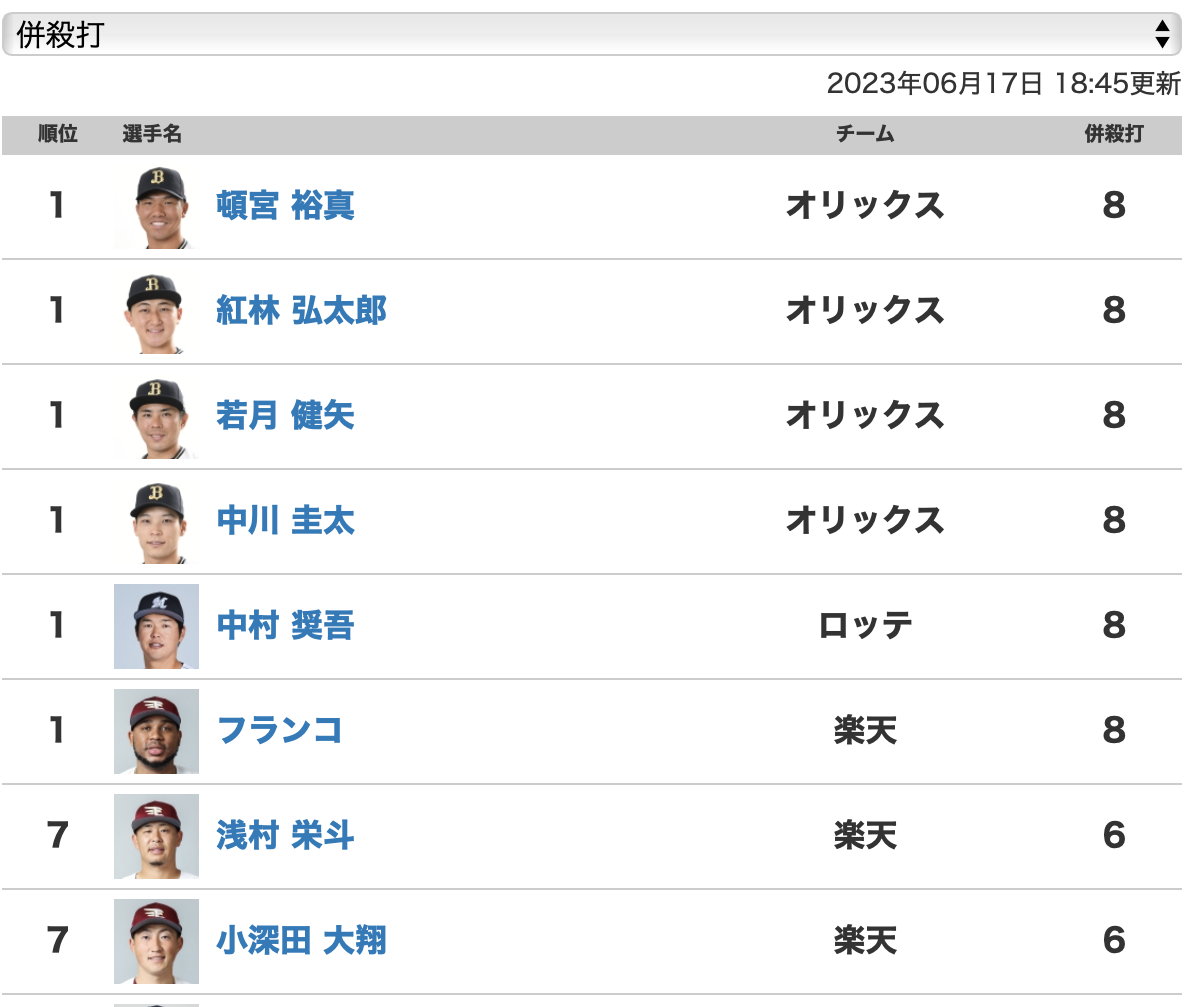Click the 併殺打 column header
The width and height of the screenshot is (1185, 1007).
[1114, 135]
